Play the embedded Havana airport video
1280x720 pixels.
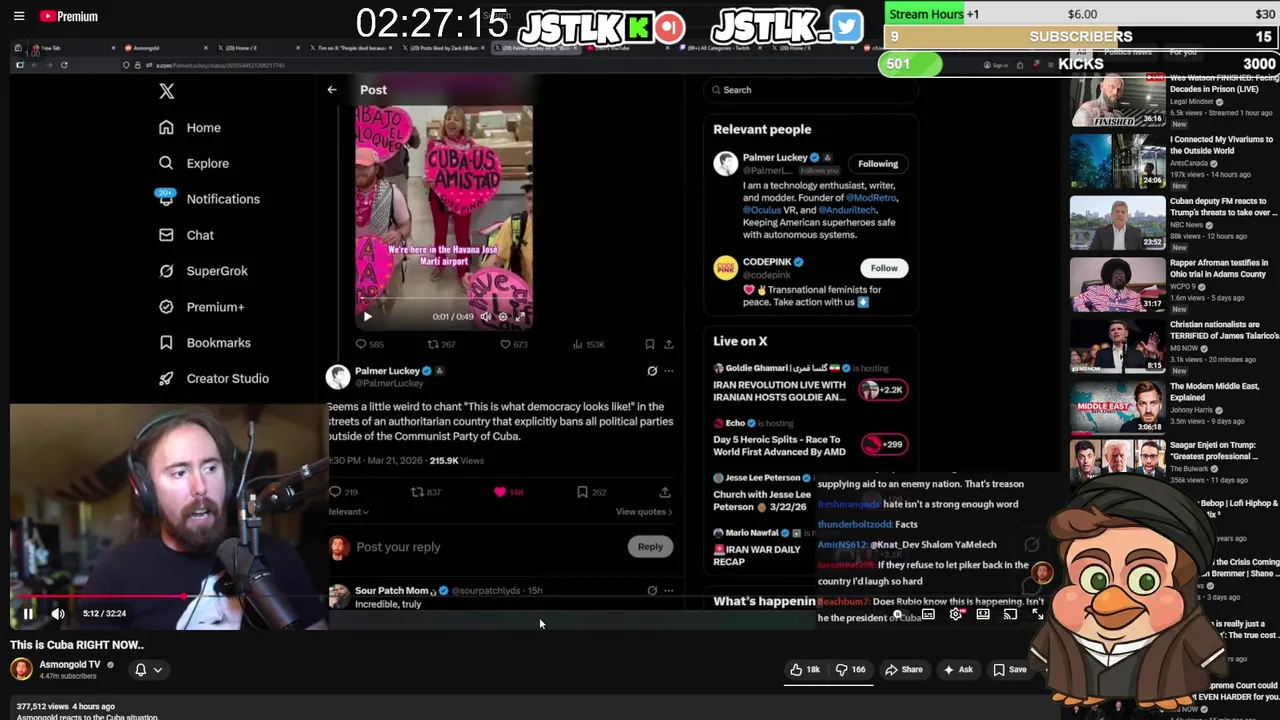click(x=367, y=316)
